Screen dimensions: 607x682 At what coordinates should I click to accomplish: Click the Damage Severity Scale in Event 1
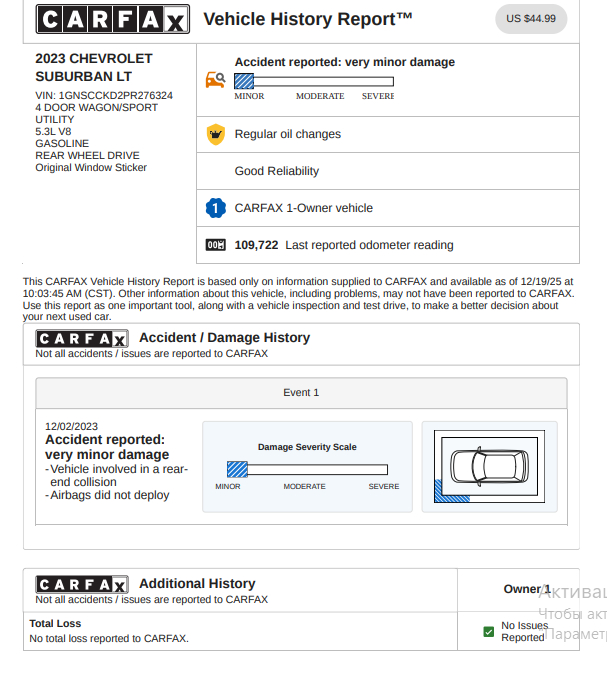pos(307,469)
